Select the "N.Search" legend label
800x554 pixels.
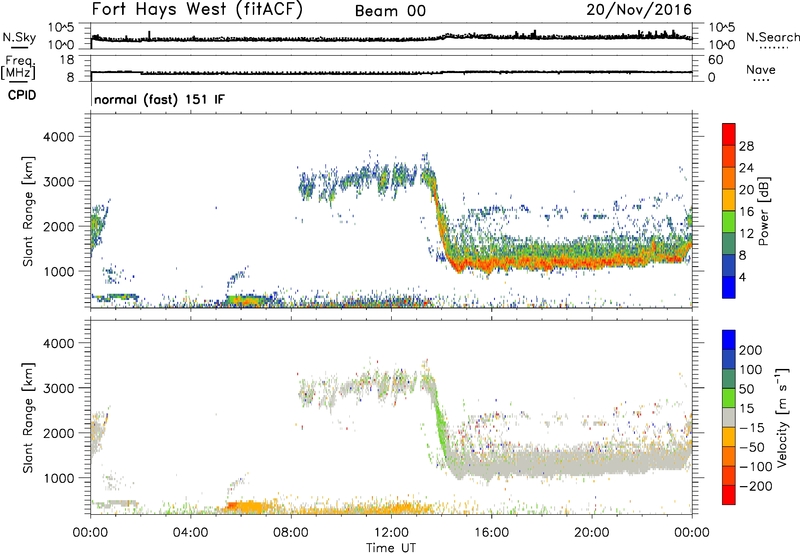click(x=772, y=37)
